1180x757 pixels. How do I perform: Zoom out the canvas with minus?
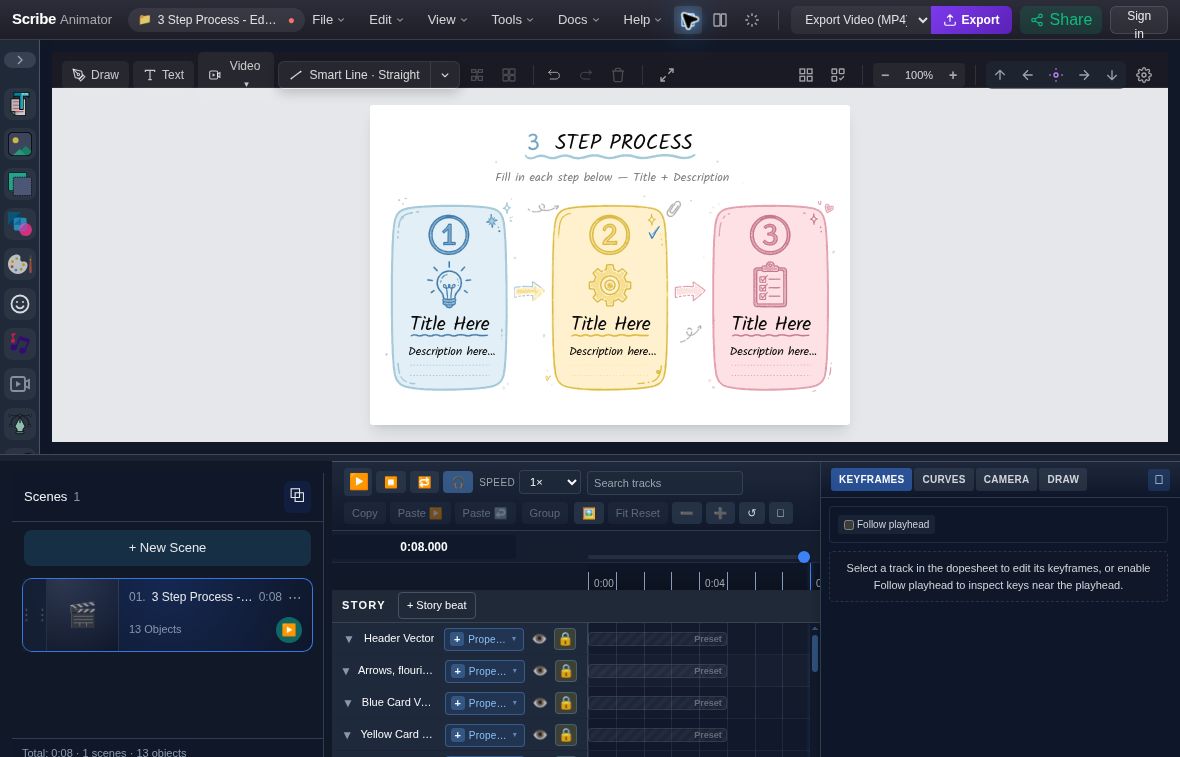coord(885,74)
